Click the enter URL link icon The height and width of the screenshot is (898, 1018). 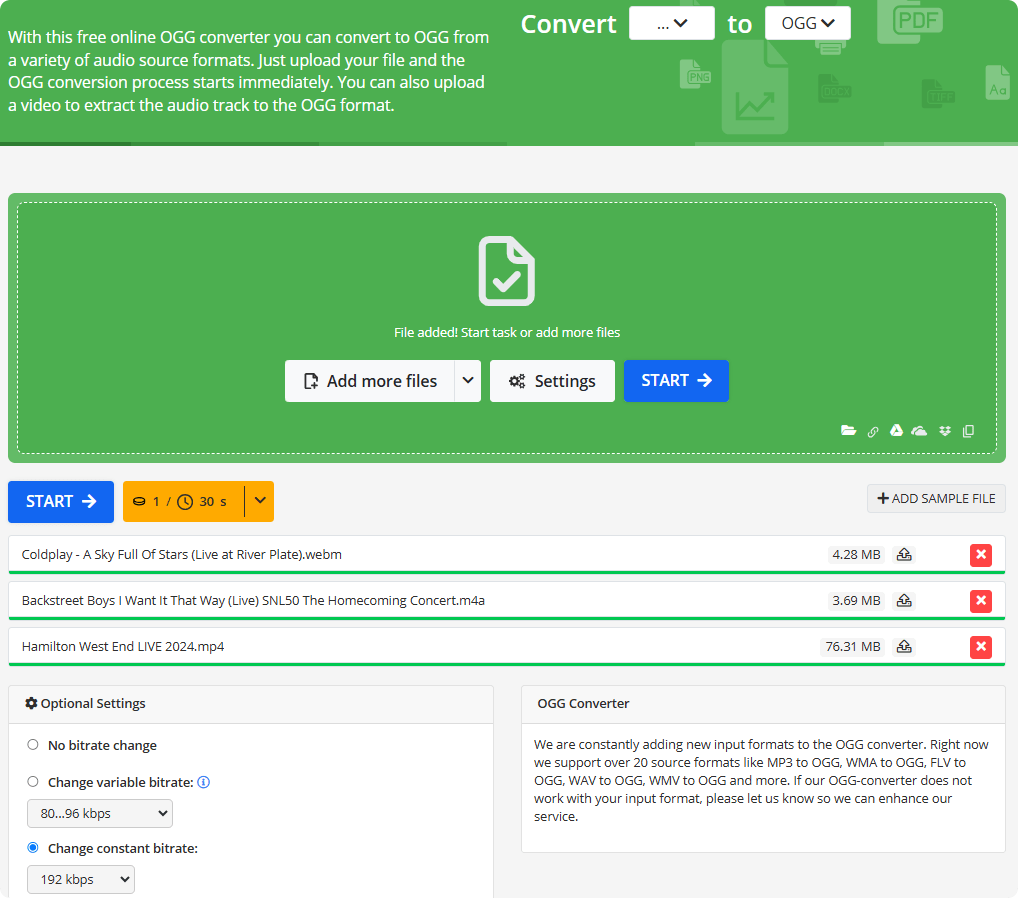pos(873,432)
